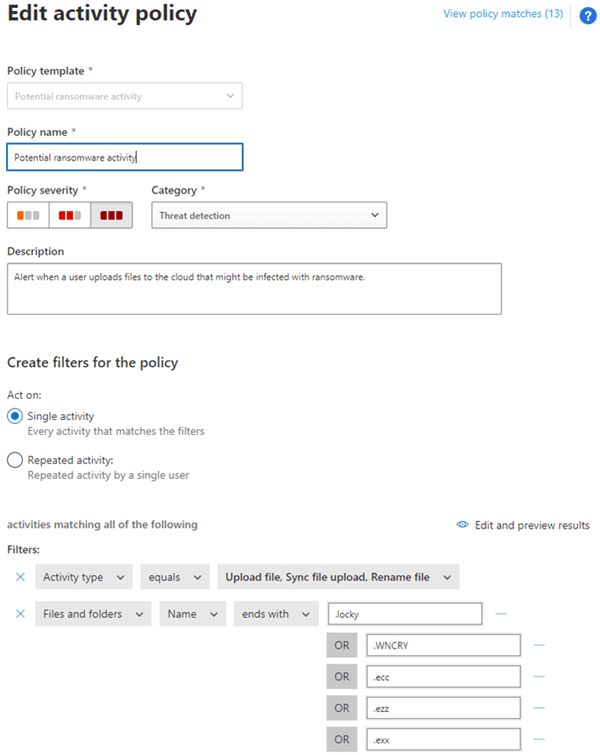Set policy severity to low (orange)
The height and width of the screenshot is (755, 600).
click(x=28, y=215)
